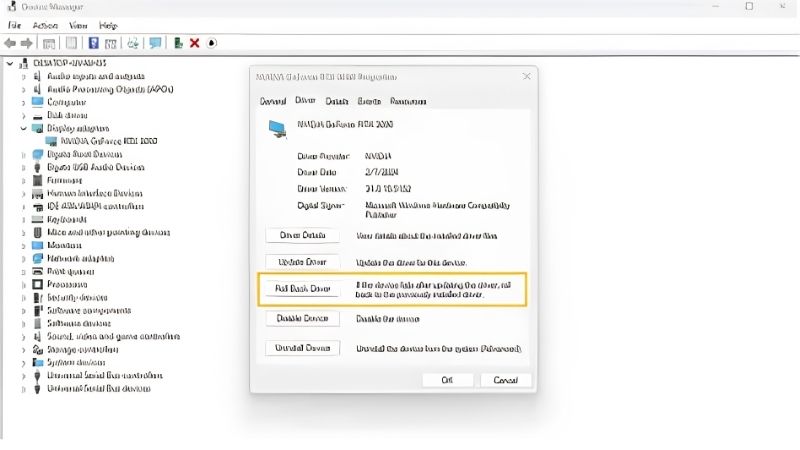Click the Keyboards category icon

[x=37, y=219]
